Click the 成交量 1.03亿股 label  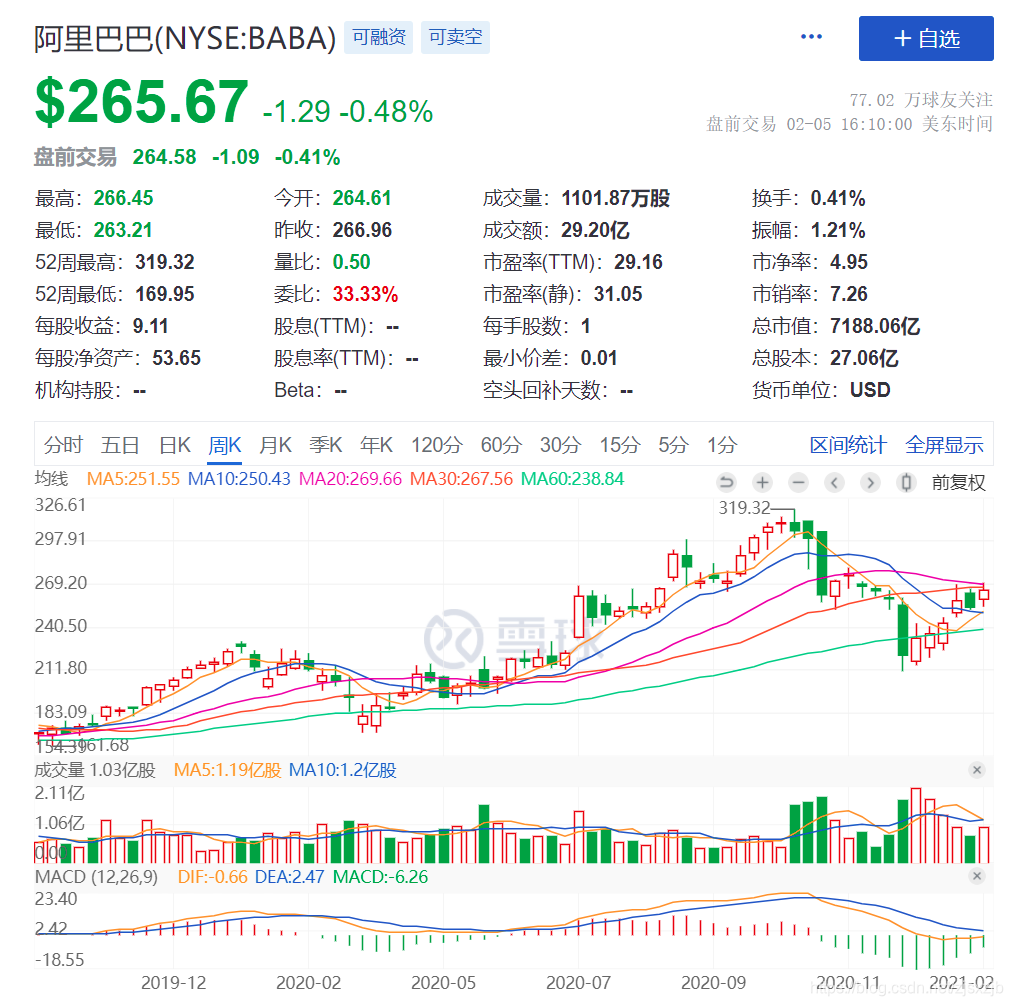coord(95,770)
